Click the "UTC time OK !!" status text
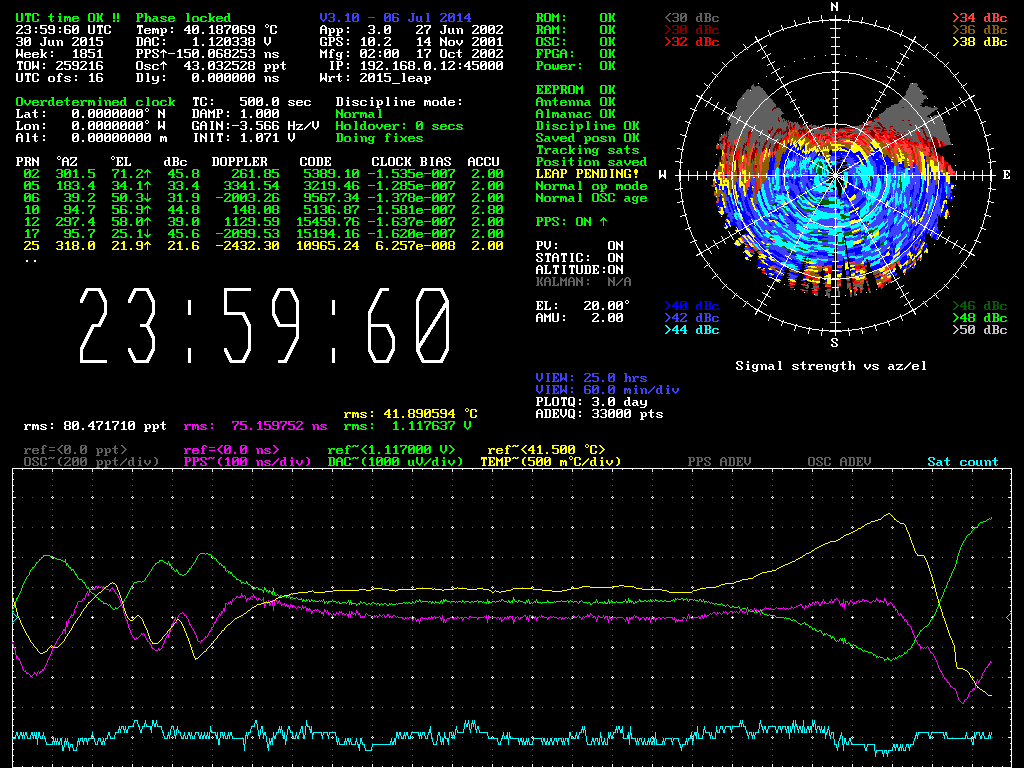This screenshot has width=1024, height=768. [x=67, y=18]
